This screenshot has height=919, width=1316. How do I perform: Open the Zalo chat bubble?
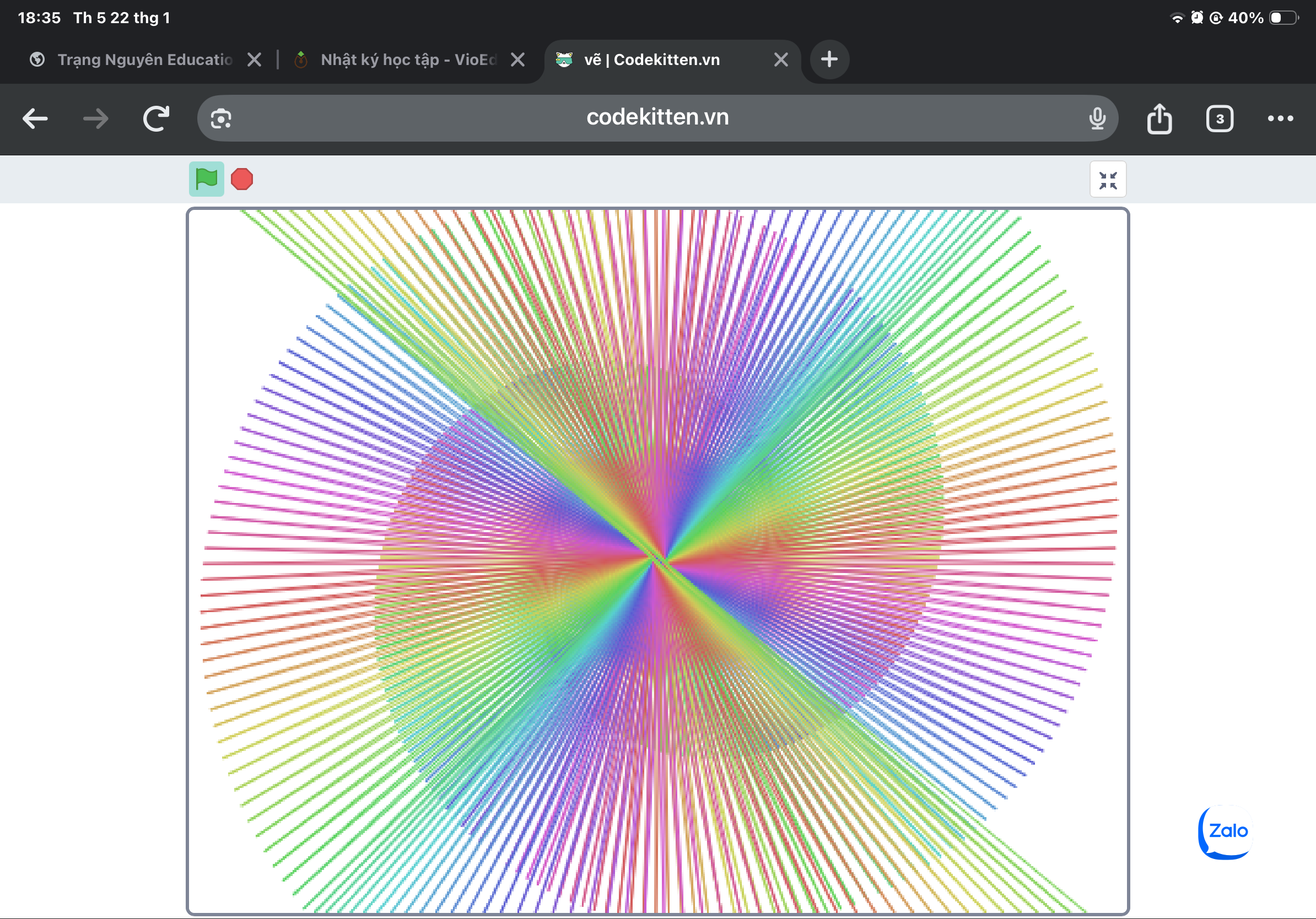click(x=1226, y=831)
